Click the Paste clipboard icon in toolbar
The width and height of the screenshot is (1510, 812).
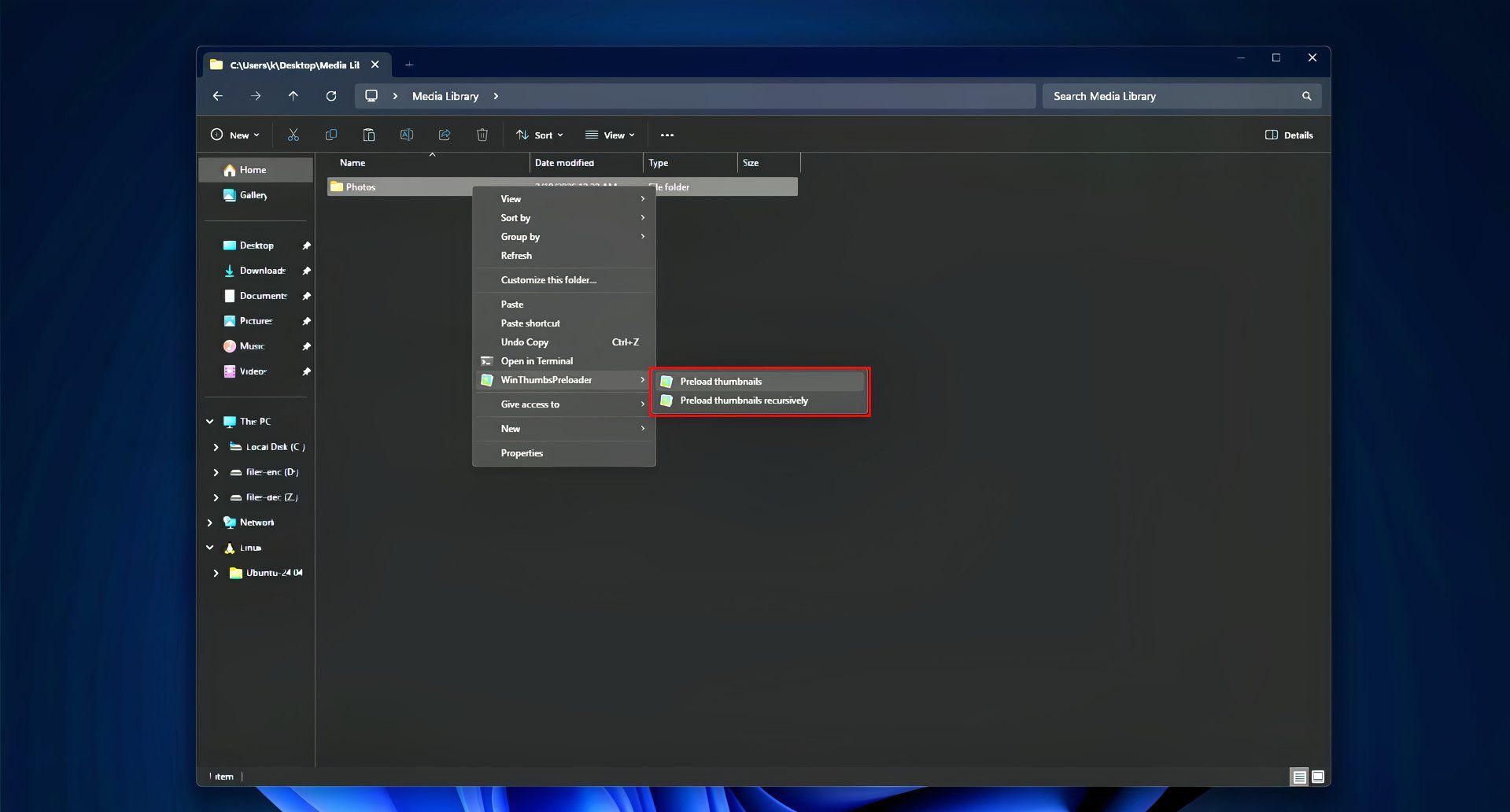368,135
